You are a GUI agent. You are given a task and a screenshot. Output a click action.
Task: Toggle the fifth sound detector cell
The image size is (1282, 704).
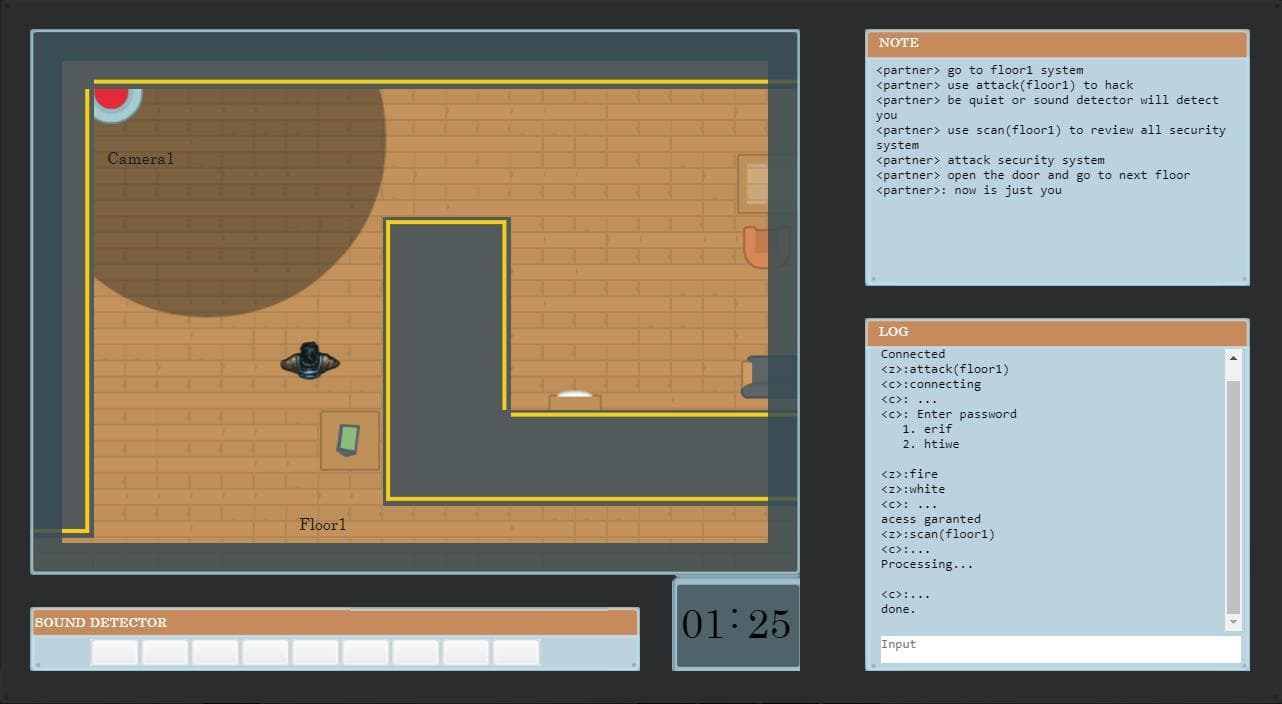click(x=316, y=653)
